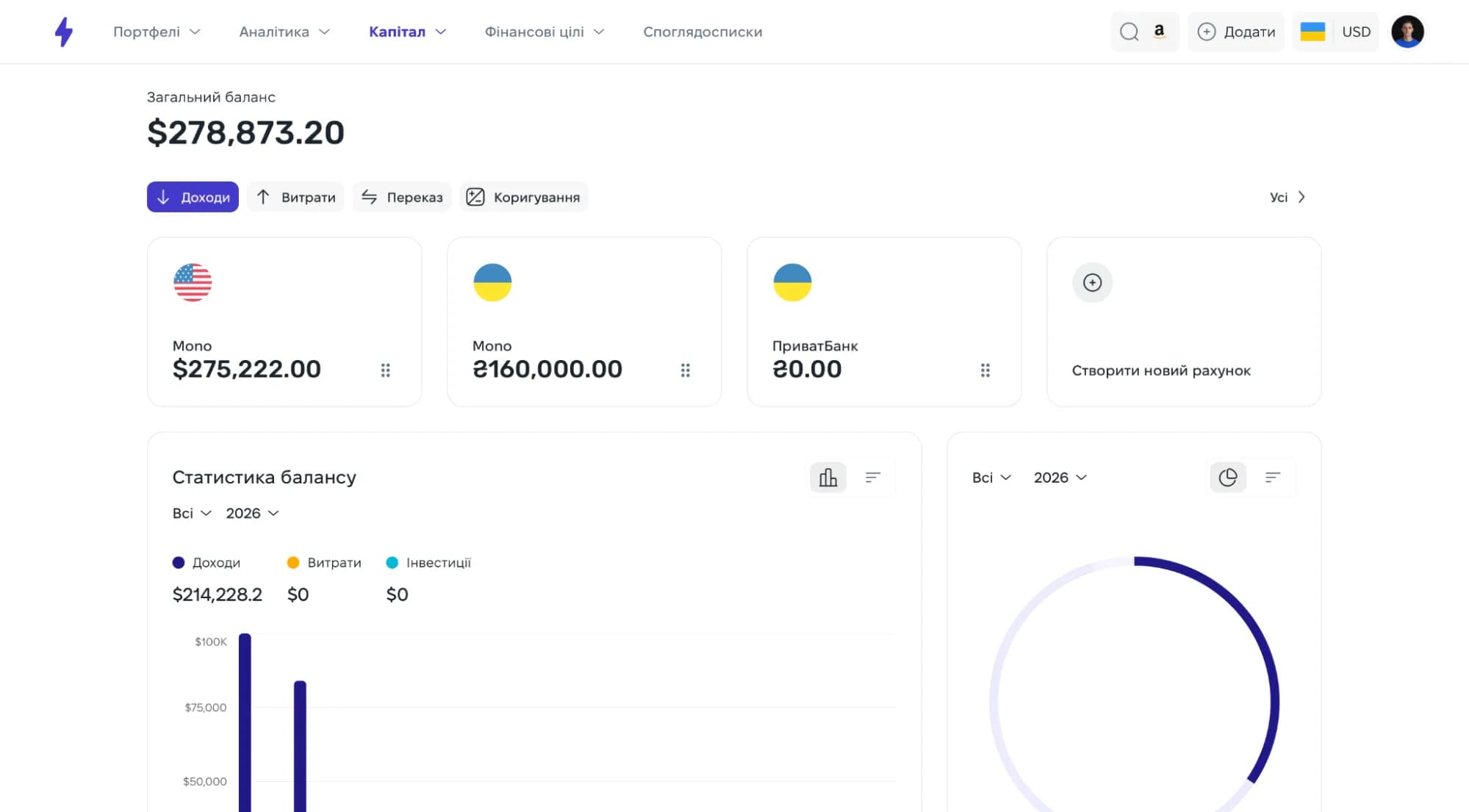Expand the Аналітика menu
This screenshot has width=1469, height=812.
[284, 32]
